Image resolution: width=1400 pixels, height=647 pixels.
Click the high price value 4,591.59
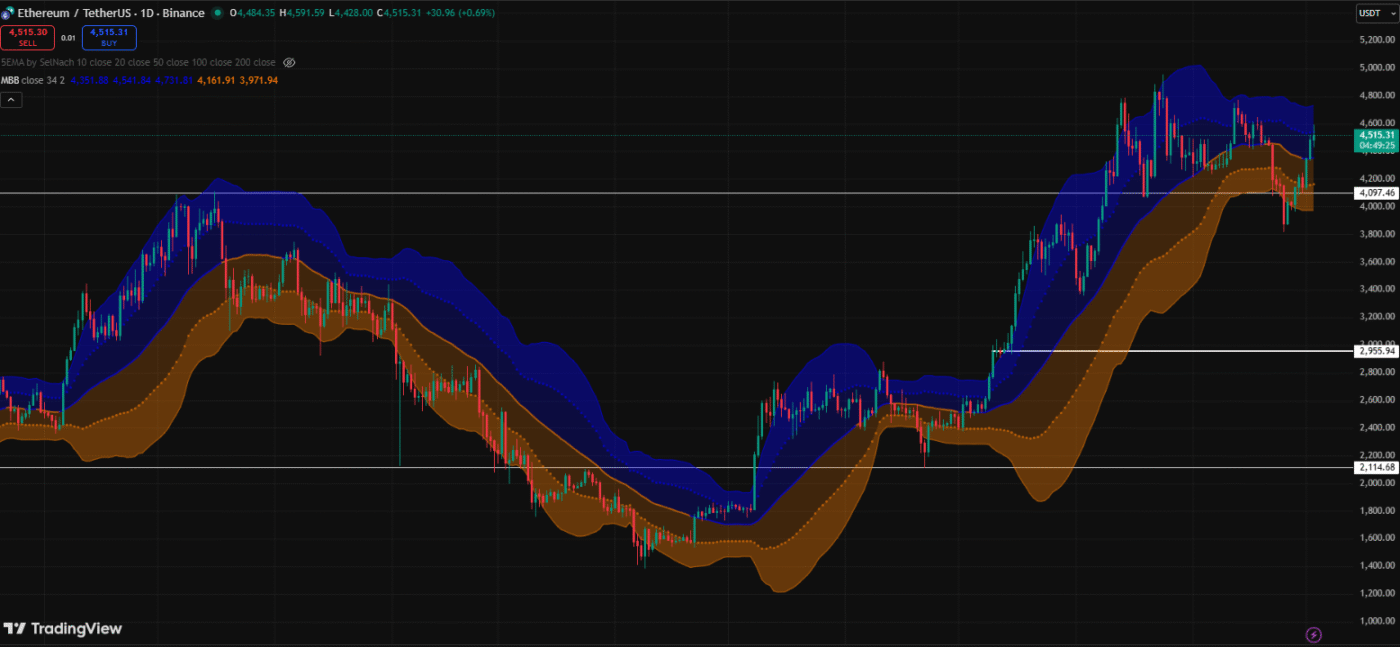[306, 13]
